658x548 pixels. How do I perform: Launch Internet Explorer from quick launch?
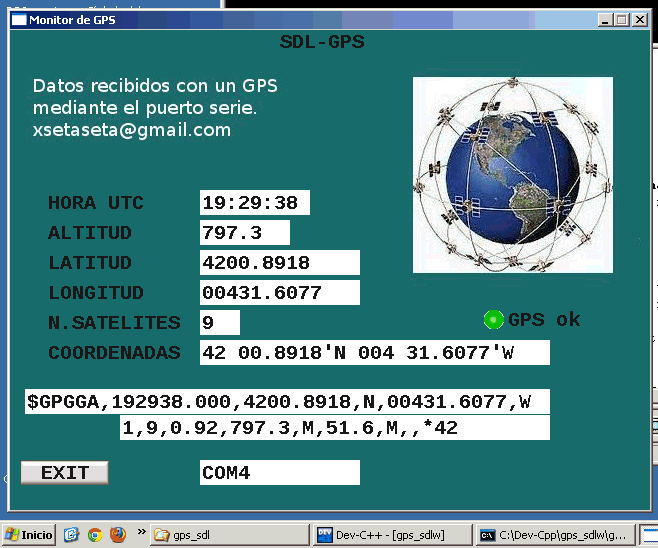point(71,535)
